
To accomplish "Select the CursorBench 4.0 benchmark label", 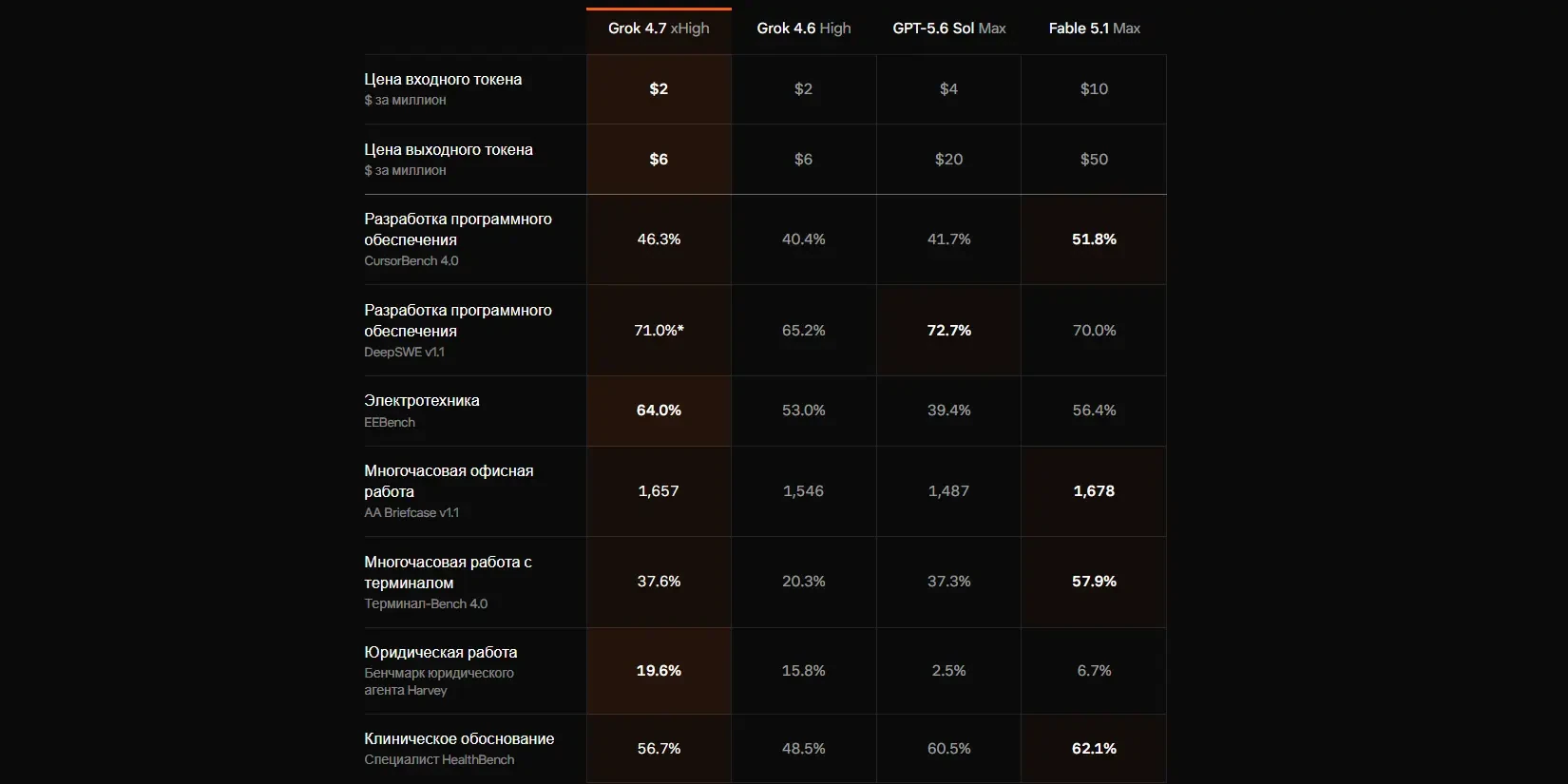I will click(411, 260).
